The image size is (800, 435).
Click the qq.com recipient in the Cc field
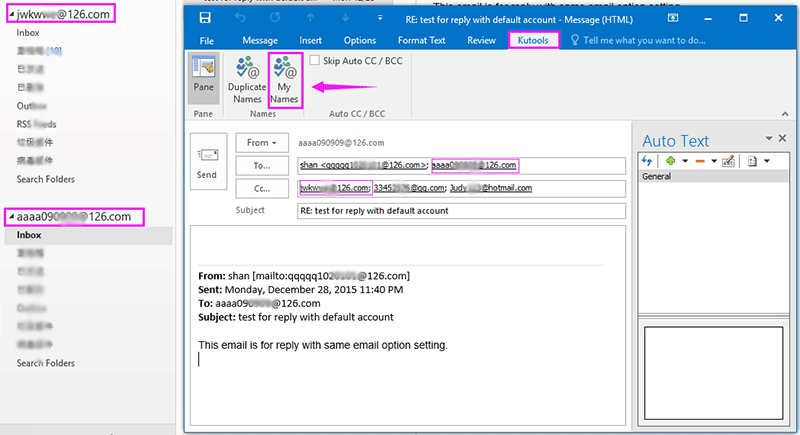coord(409,188)
